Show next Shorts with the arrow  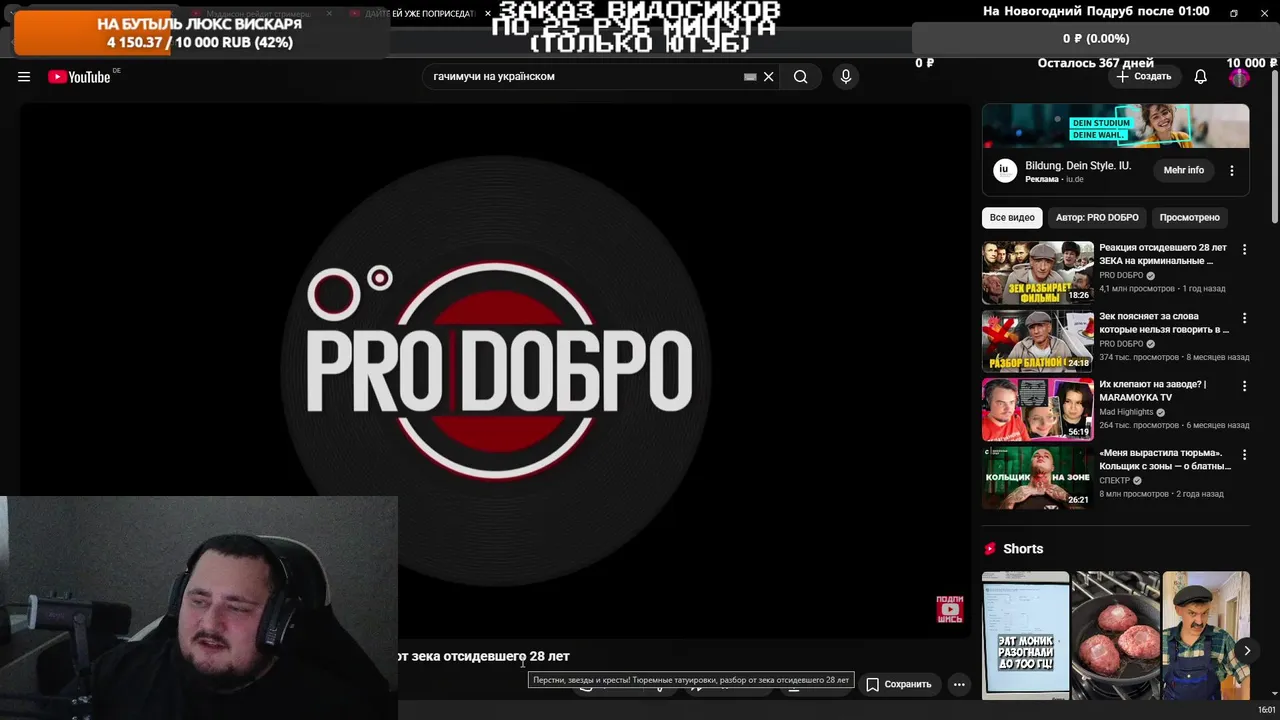1247,650
